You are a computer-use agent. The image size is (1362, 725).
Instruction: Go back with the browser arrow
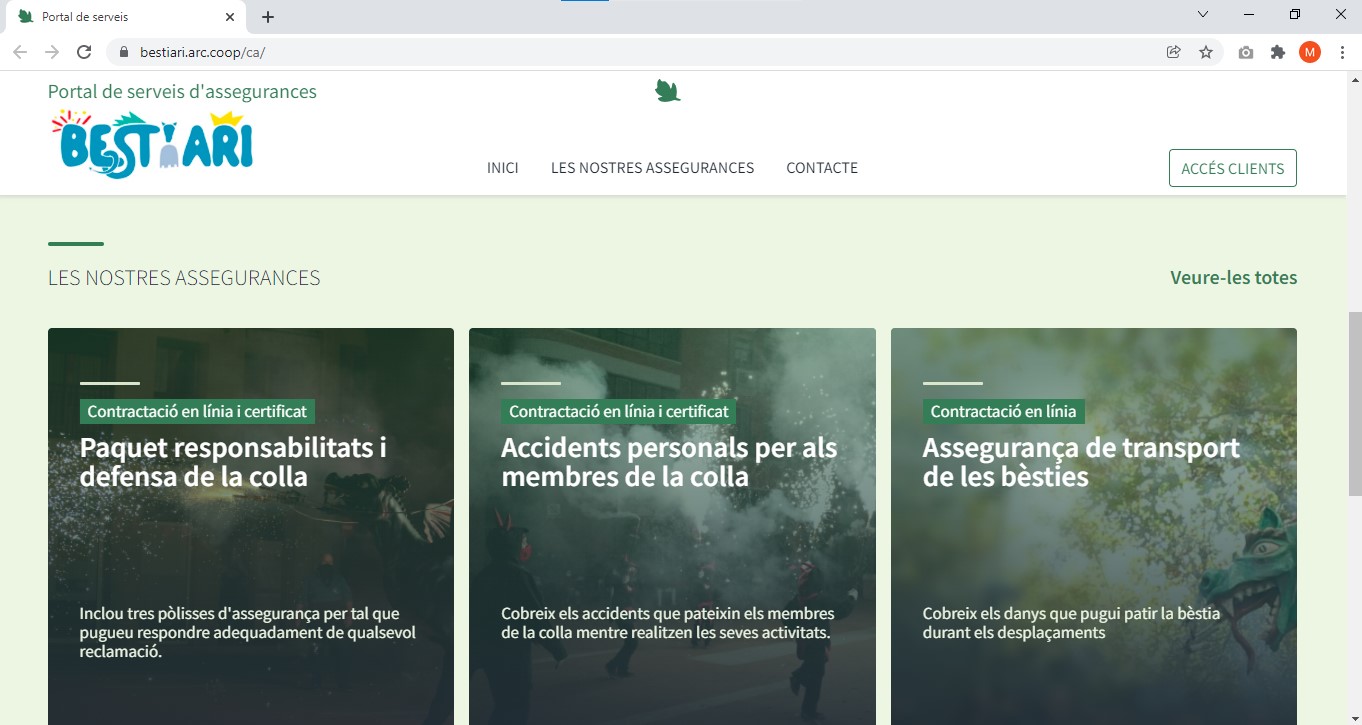pos(20,52)
